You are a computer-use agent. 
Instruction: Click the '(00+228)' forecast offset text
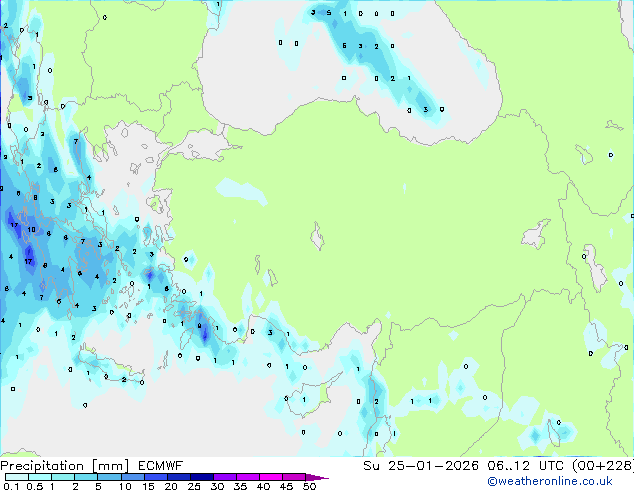[x=602, y=466]
